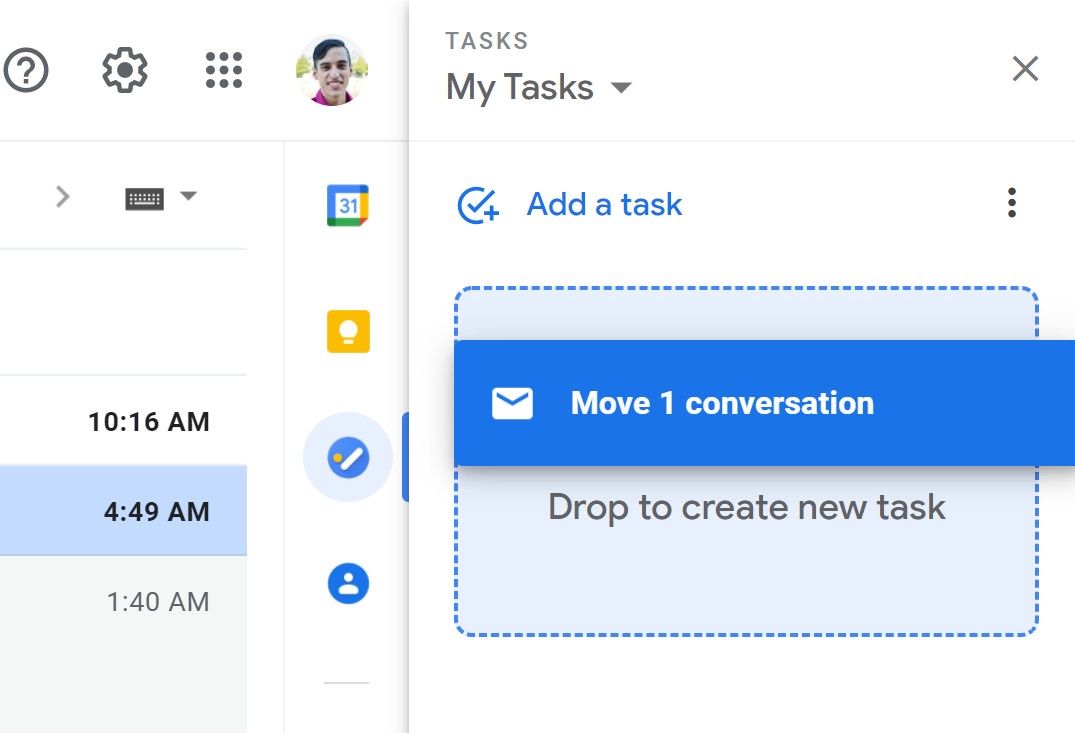Open the Tasks overflow three-dot menu
The height and width of the screenshot is (733, 1075).
(1011, 203)
